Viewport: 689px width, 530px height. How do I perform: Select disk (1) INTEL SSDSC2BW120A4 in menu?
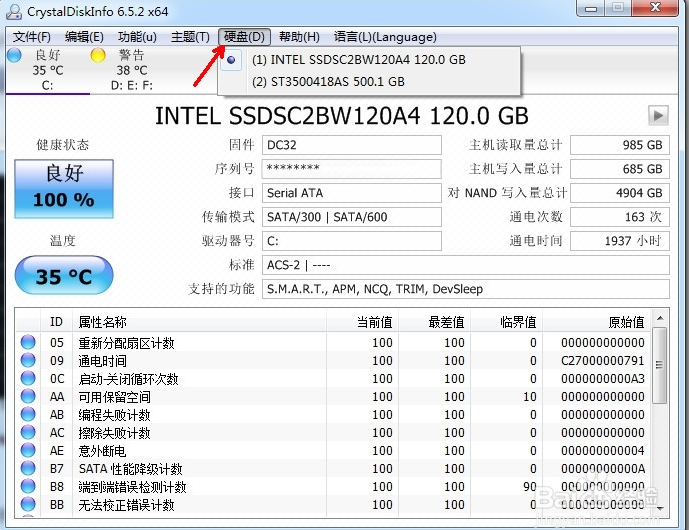pos(370,60)
